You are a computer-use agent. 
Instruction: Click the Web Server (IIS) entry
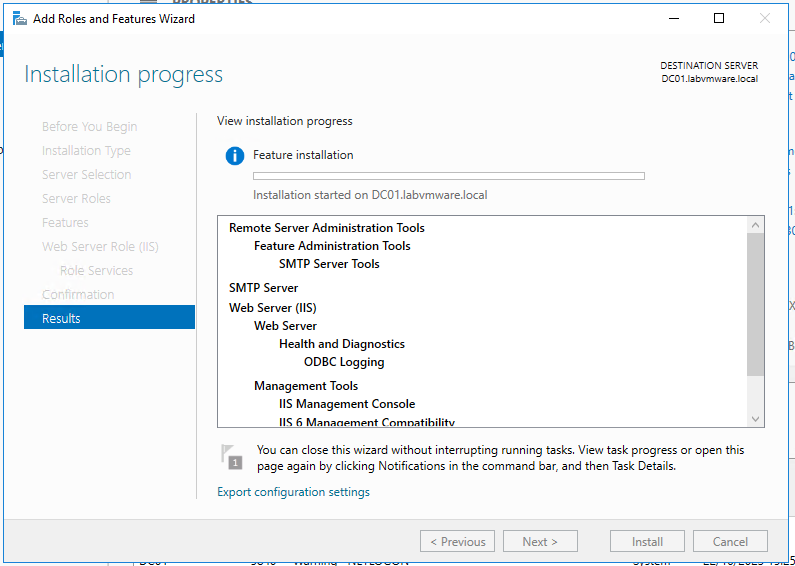coord(273,308)
